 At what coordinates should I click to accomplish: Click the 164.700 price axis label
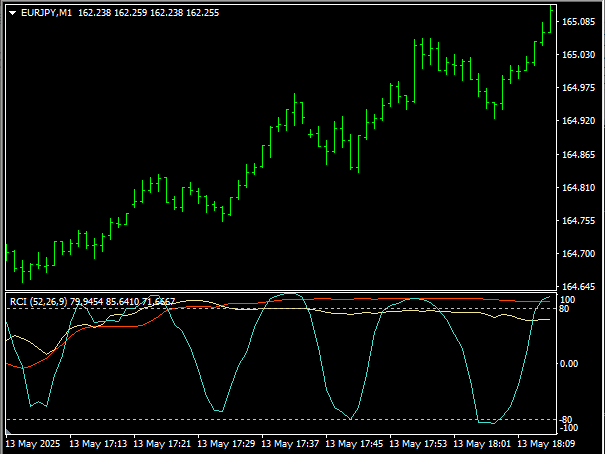tap(578, 254)
